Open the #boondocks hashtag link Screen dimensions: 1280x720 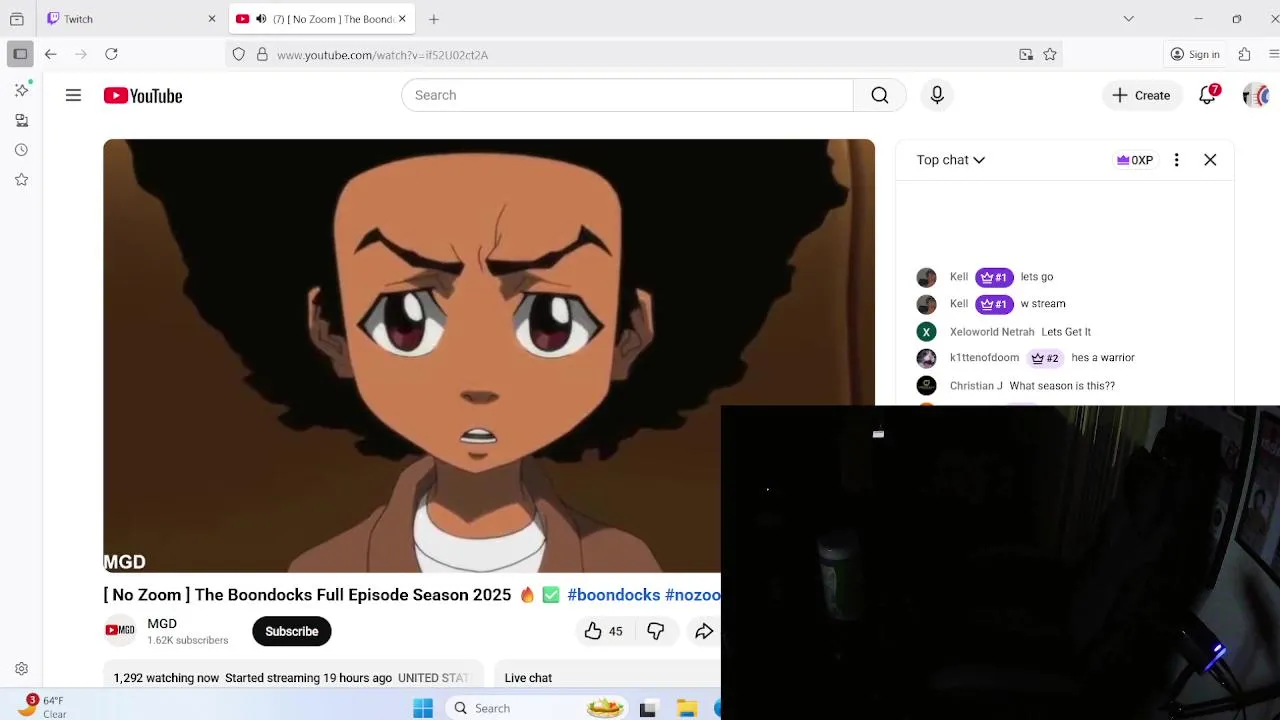613,595
